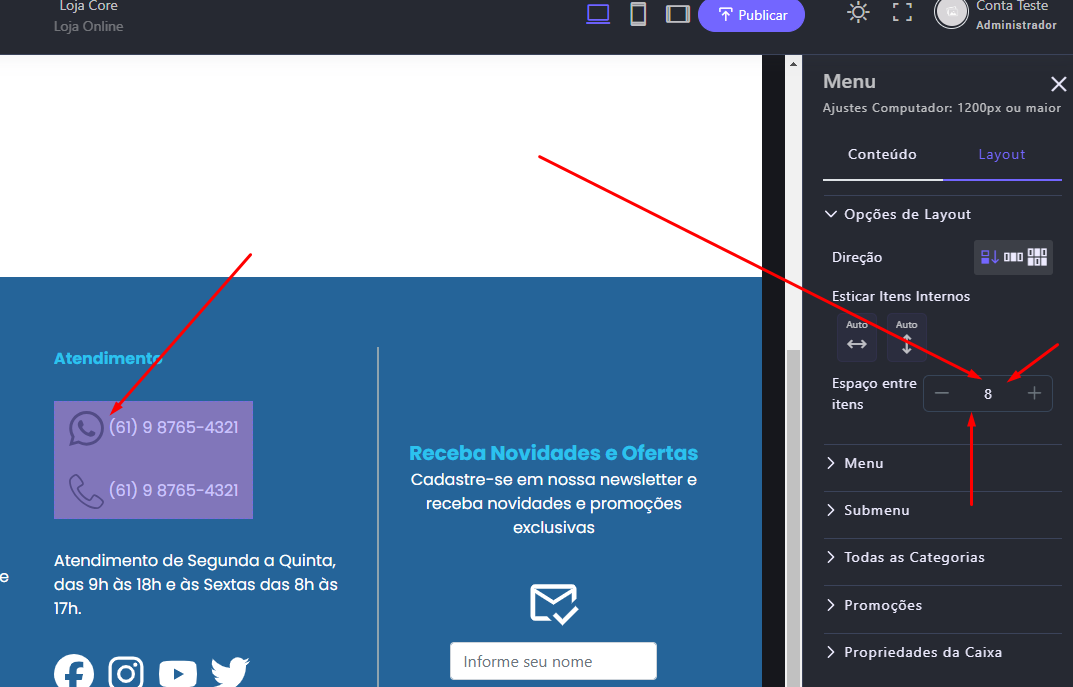Toggle light theme sun icon
The image size is (1073, 687).
click(x=858, y=13)
